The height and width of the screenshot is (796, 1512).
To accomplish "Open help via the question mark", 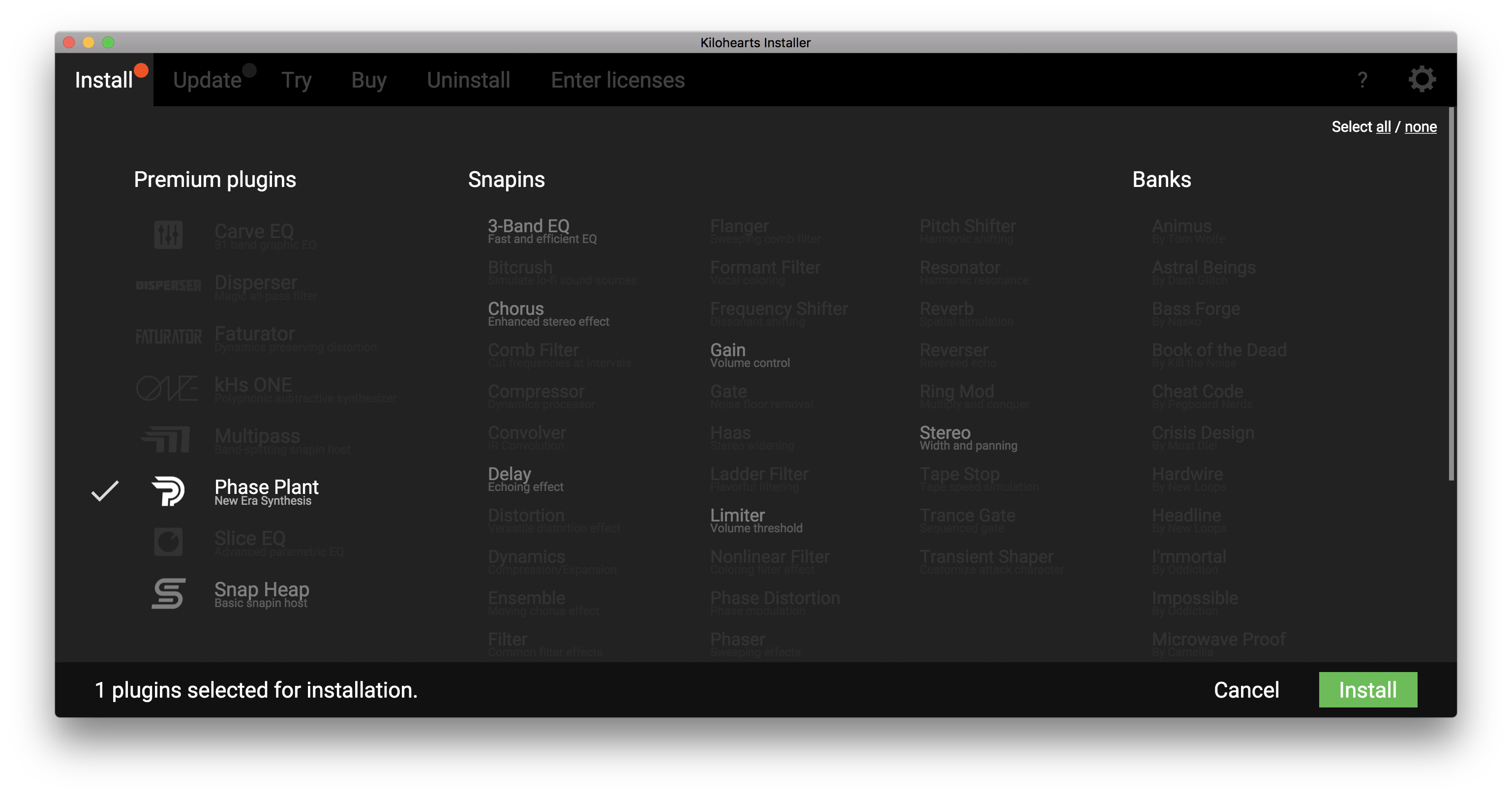I will point(1362,80).
